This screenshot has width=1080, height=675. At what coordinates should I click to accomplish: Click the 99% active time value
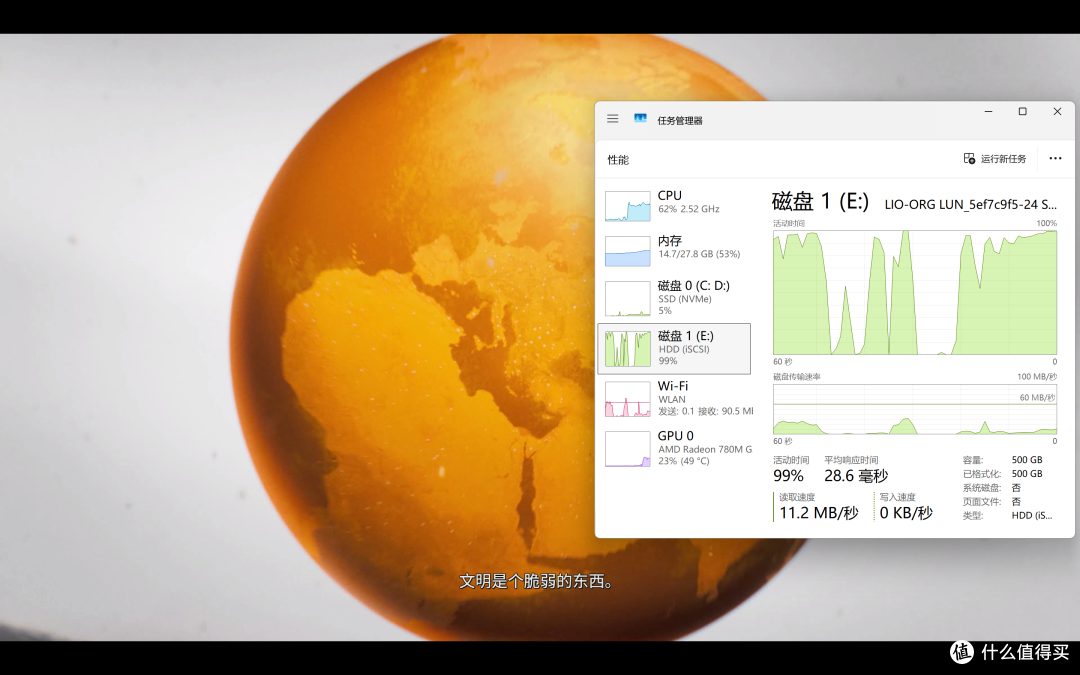pyautogui.click(x=788, y=476)
